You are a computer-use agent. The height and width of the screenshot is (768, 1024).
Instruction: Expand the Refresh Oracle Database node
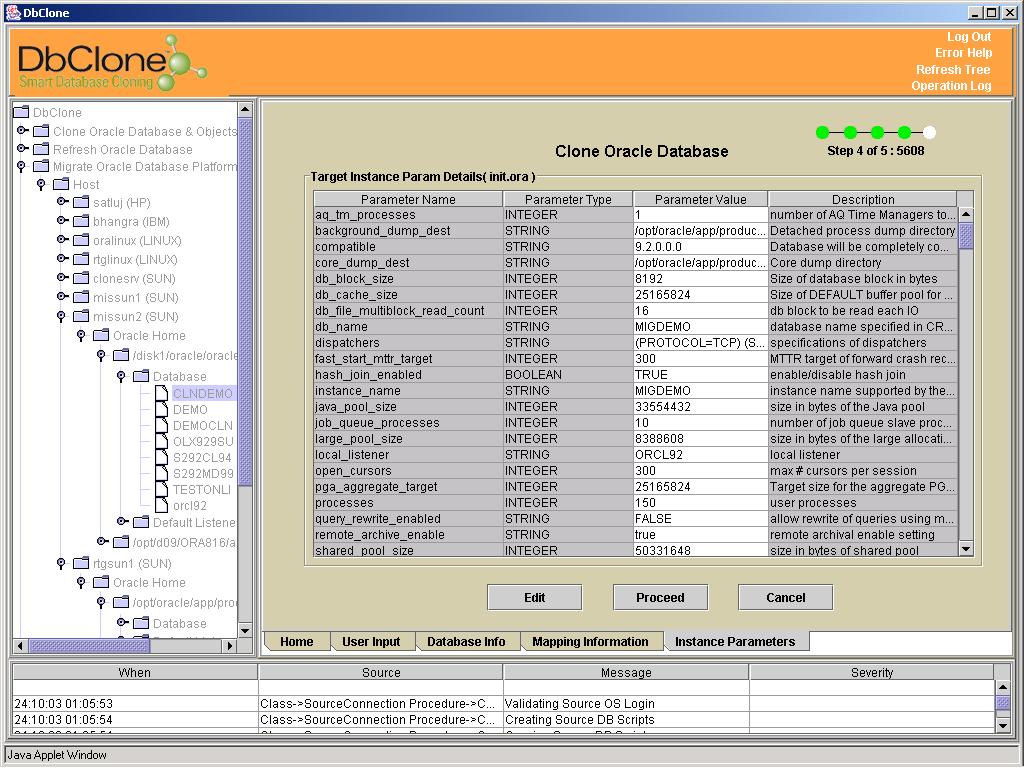click(22, 149)
